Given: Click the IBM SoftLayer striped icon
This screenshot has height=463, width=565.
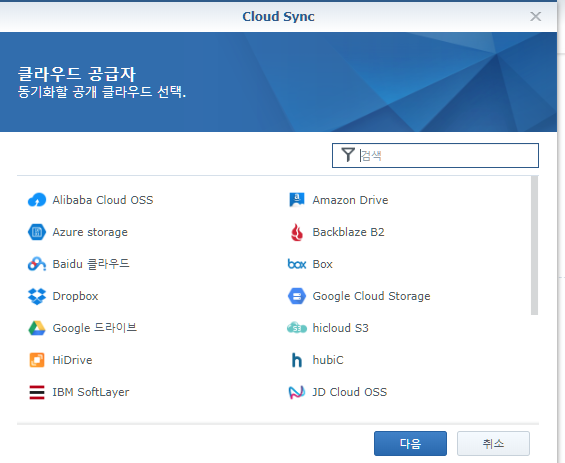Looking at the screenshot, I should 37,392.
